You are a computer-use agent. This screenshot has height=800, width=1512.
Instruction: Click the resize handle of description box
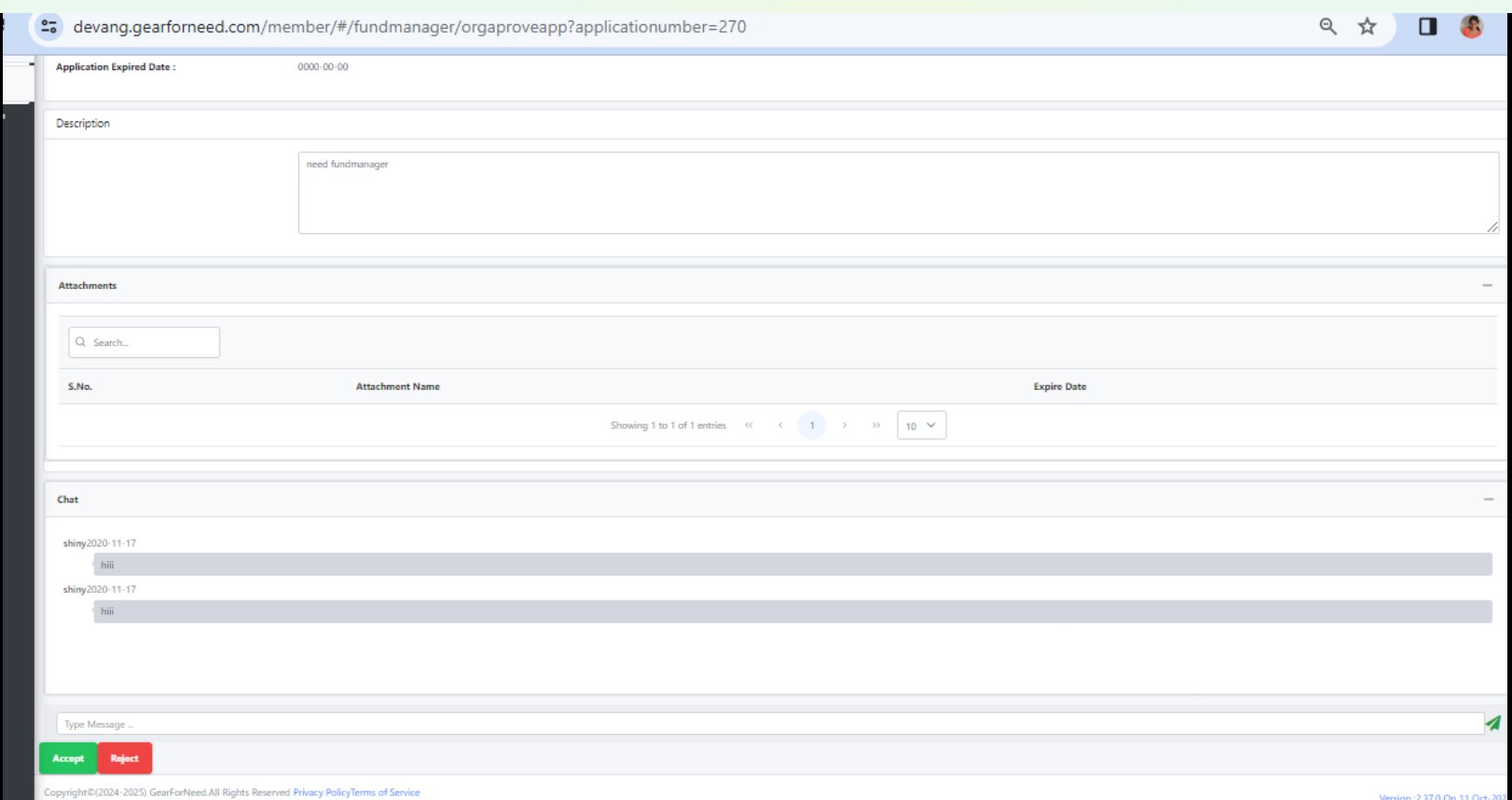click(1492, 228)
